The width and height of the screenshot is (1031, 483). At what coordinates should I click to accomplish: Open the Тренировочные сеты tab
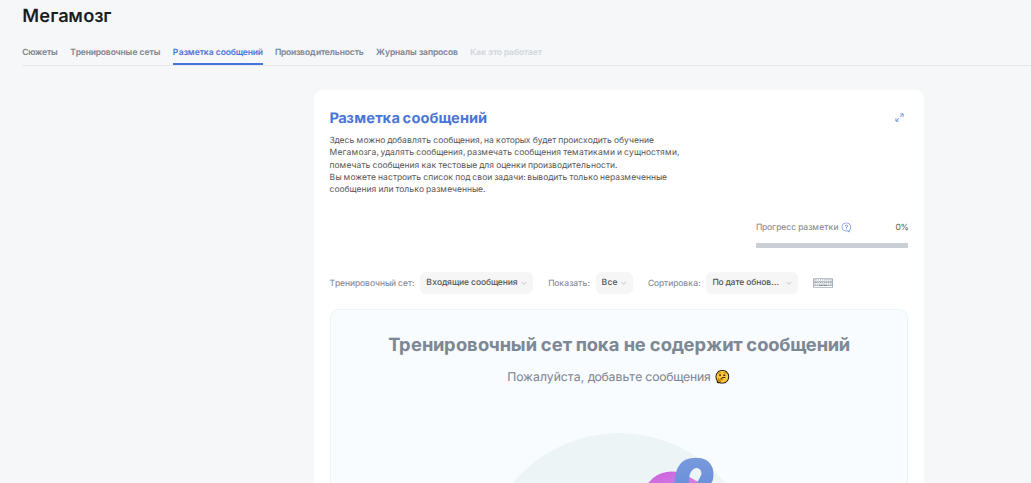tap(115, 52)
